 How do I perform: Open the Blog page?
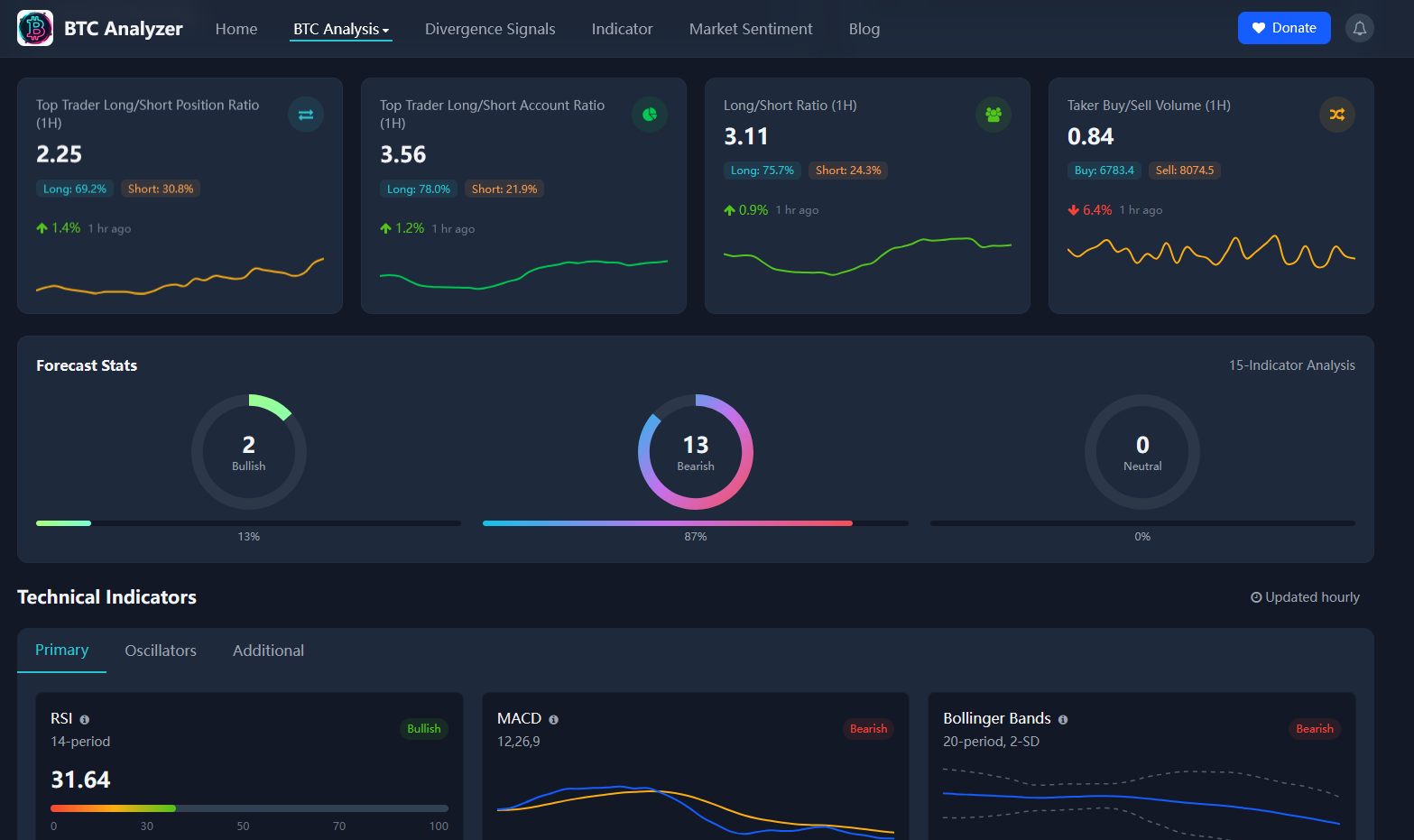tap(864, 28)
